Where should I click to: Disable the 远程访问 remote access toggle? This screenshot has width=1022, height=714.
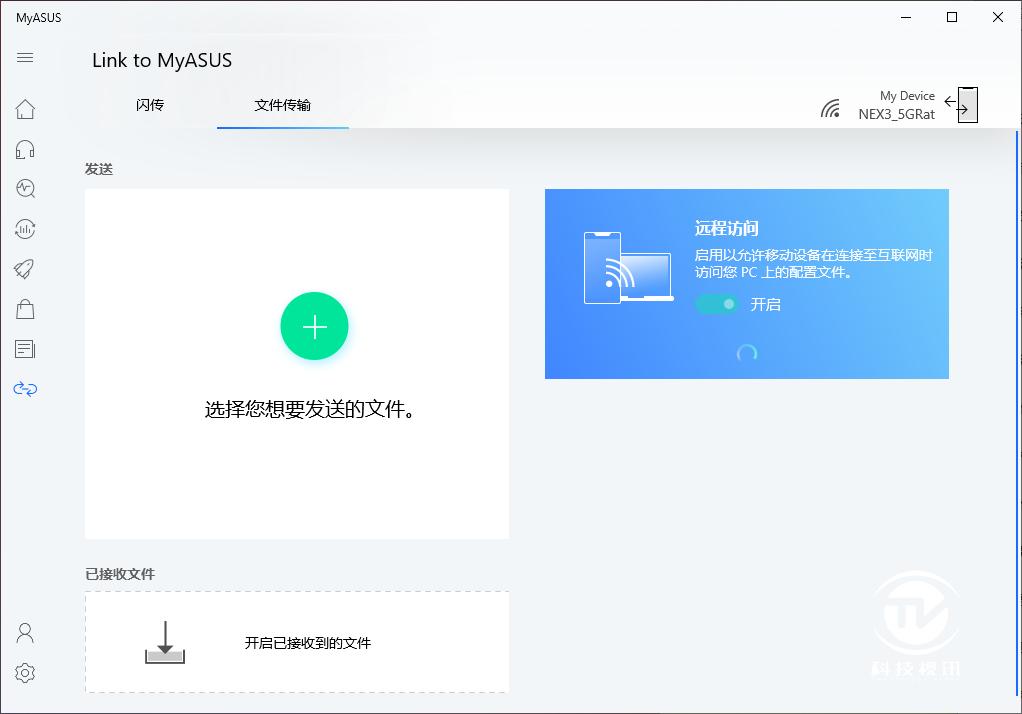pyautogui.click(x=717, y=304)
